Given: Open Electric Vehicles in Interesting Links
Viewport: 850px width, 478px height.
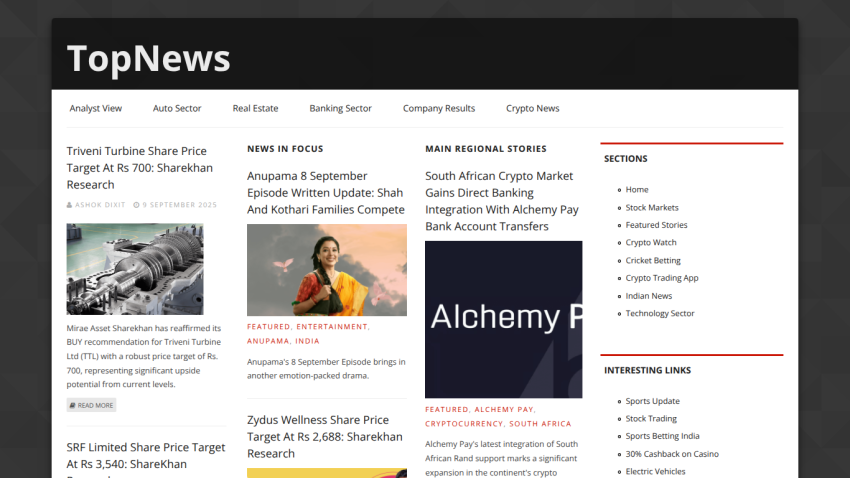Looking at the screenshot, I should (x=655, y=471).
